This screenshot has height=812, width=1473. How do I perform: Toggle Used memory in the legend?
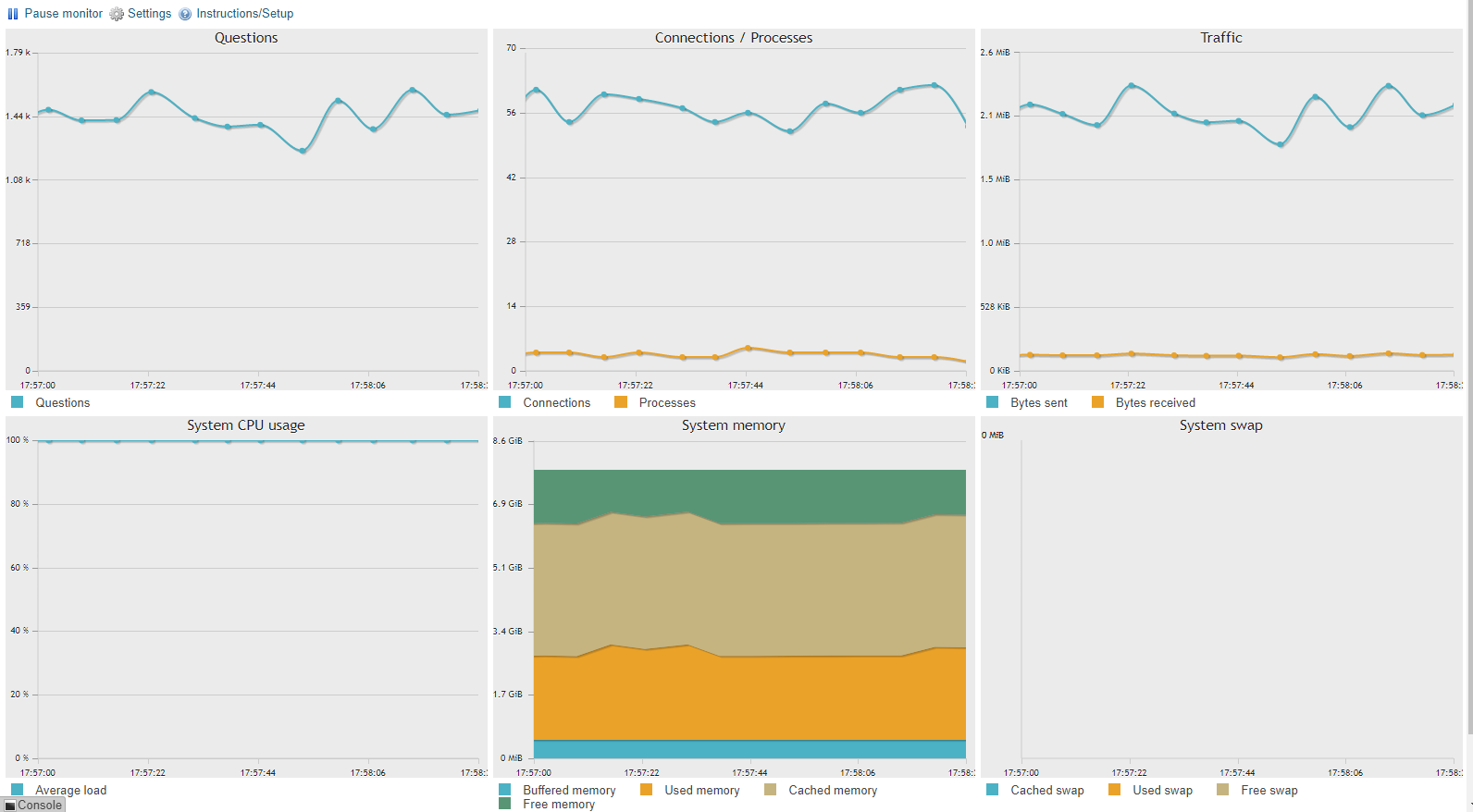pos(701,790)
